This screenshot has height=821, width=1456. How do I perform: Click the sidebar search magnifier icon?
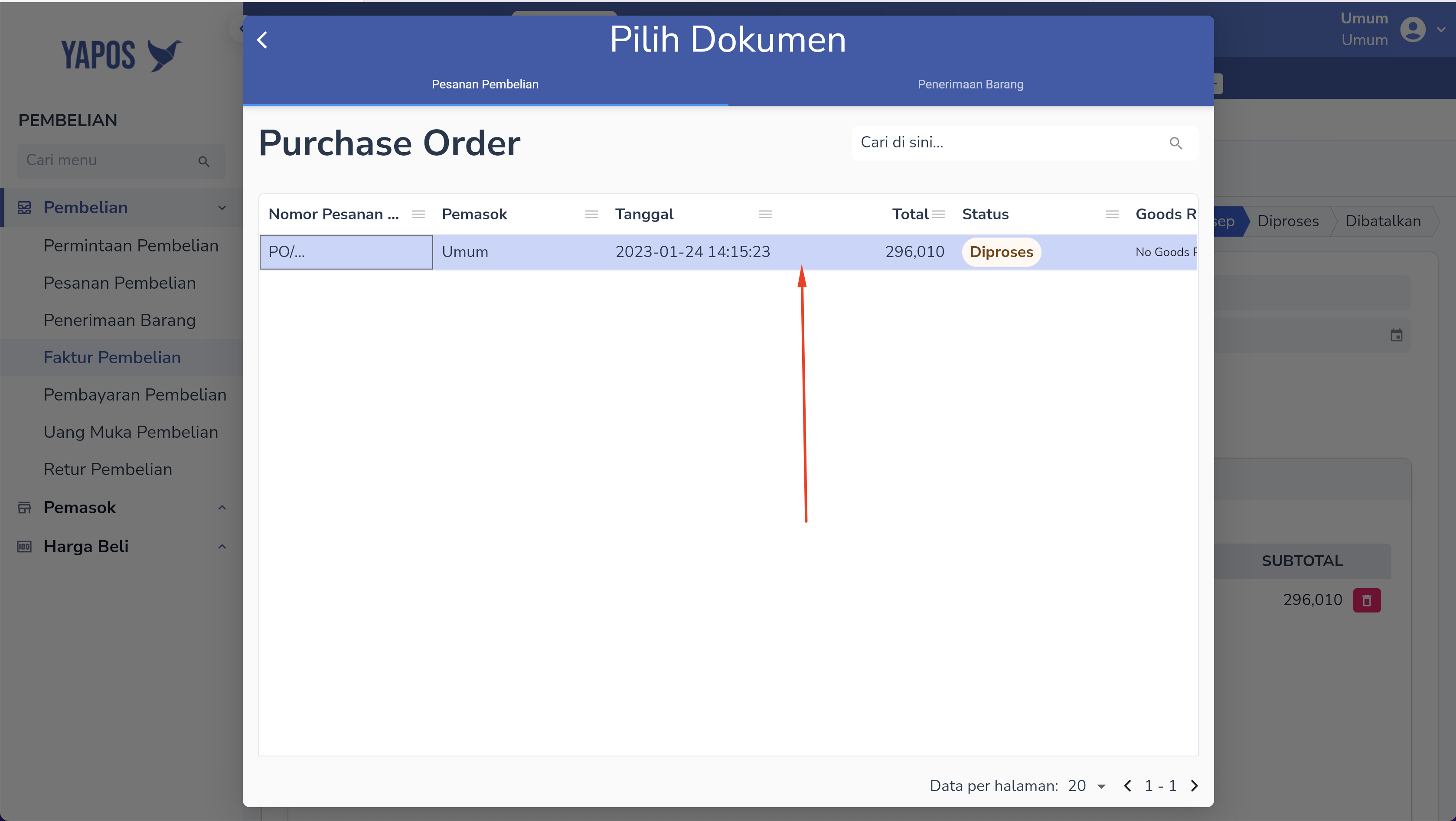pyautogui.click(x=204, y=162)
